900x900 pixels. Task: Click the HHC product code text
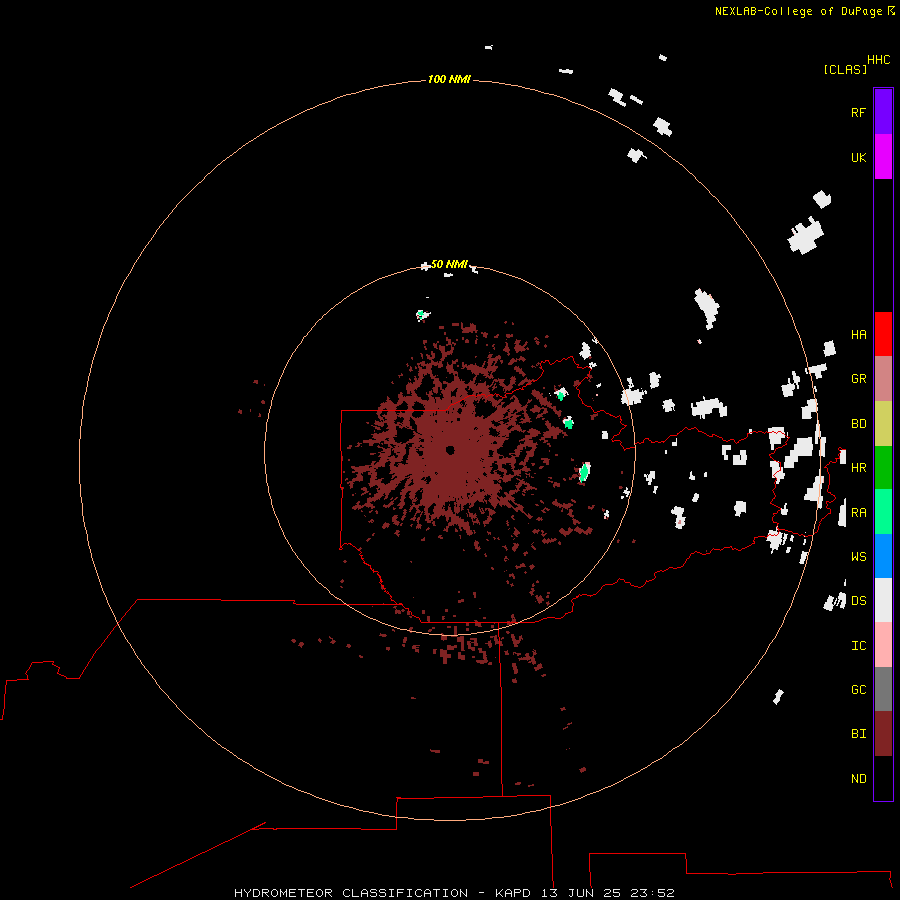pyautogui.click(x=878, y=60)
